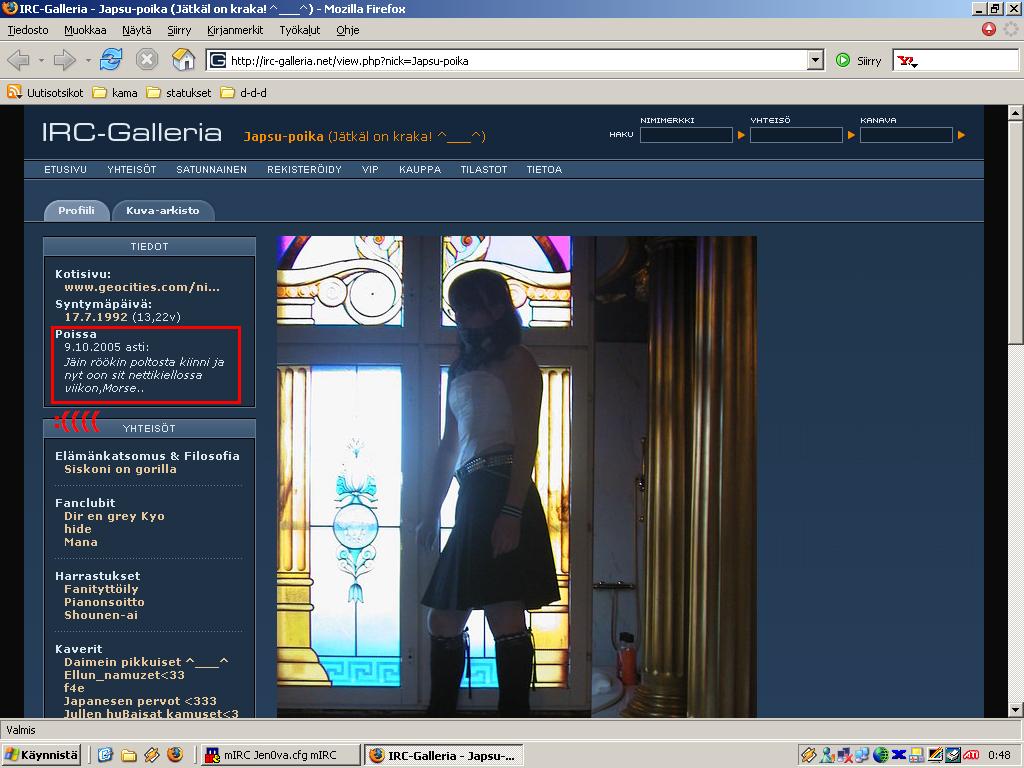Image resolution: width=1024 pixels, height=768 pixels.
Task: Click the orange arrow next to Yhteisö field
Action: (851, 135)
